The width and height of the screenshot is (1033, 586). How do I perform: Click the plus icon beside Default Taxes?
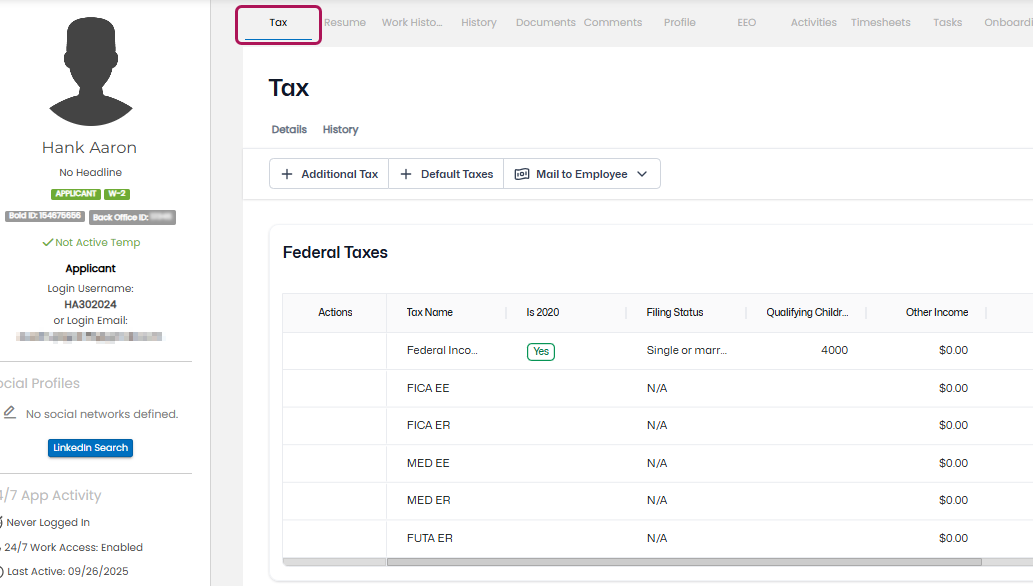click(406, 174)
